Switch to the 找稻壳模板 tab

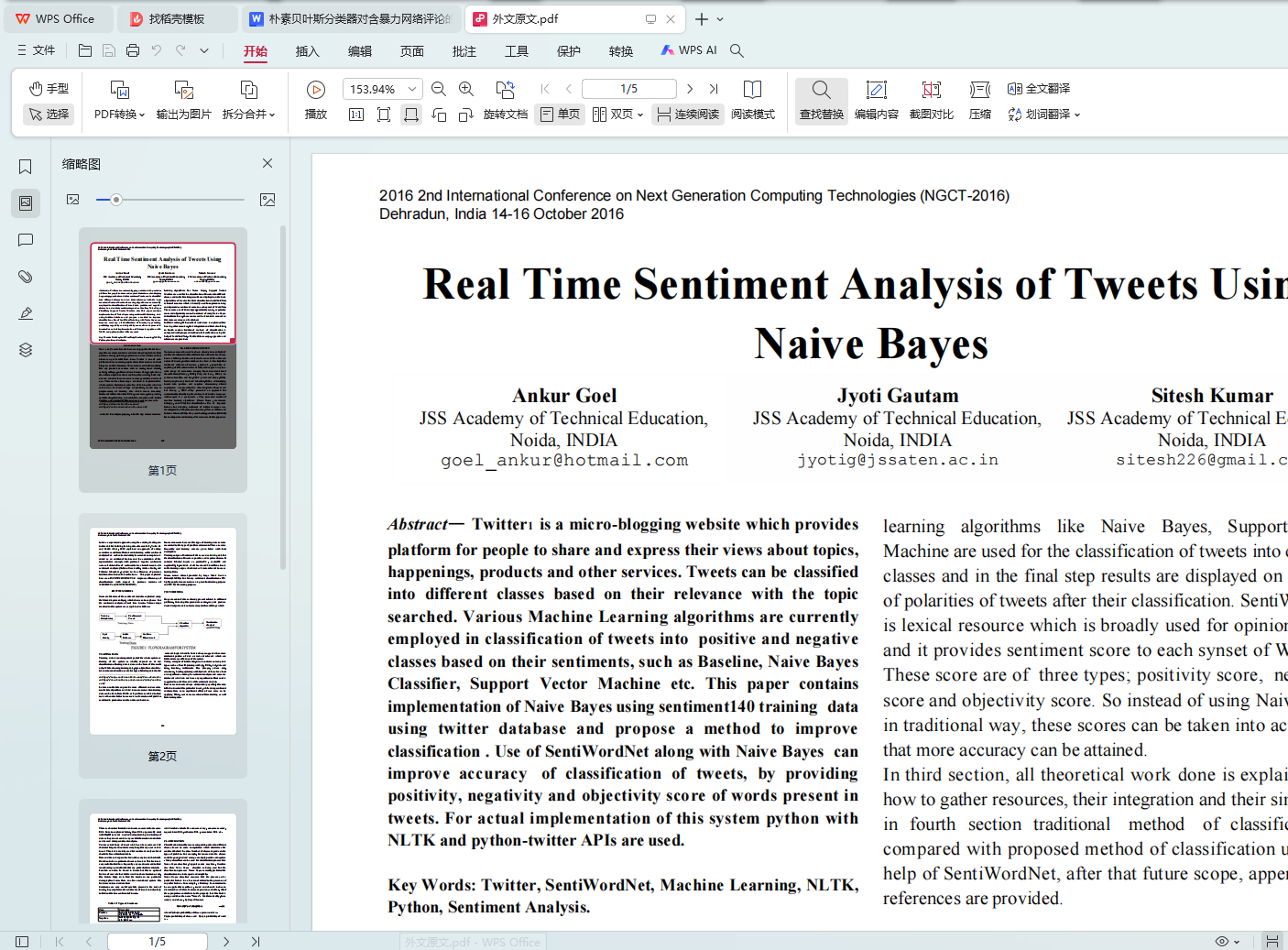coord(177,18)
